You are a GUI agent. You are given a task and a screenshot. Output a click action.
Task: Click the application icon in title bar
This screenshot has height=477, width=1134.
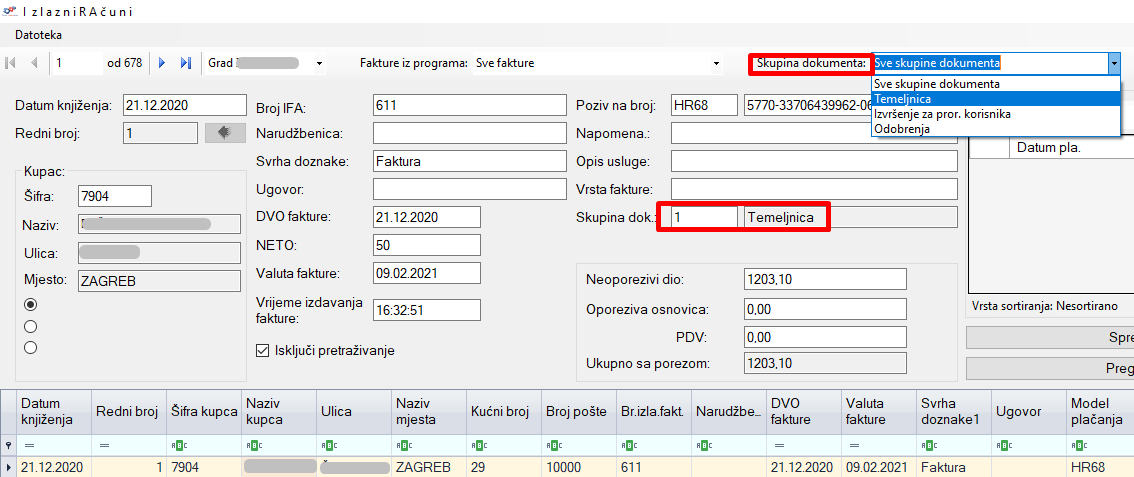[x=10, y=11]
